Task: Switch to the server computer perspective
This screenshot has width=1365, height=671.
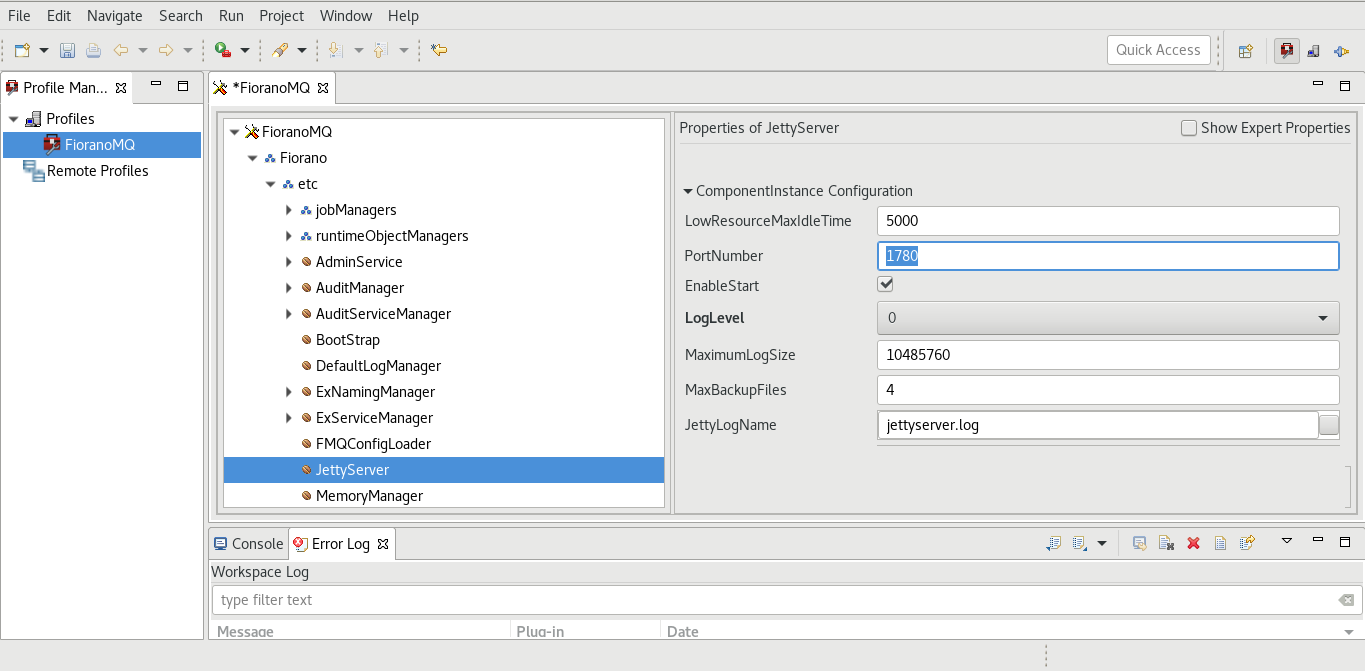Action: tap(1314, 50)
